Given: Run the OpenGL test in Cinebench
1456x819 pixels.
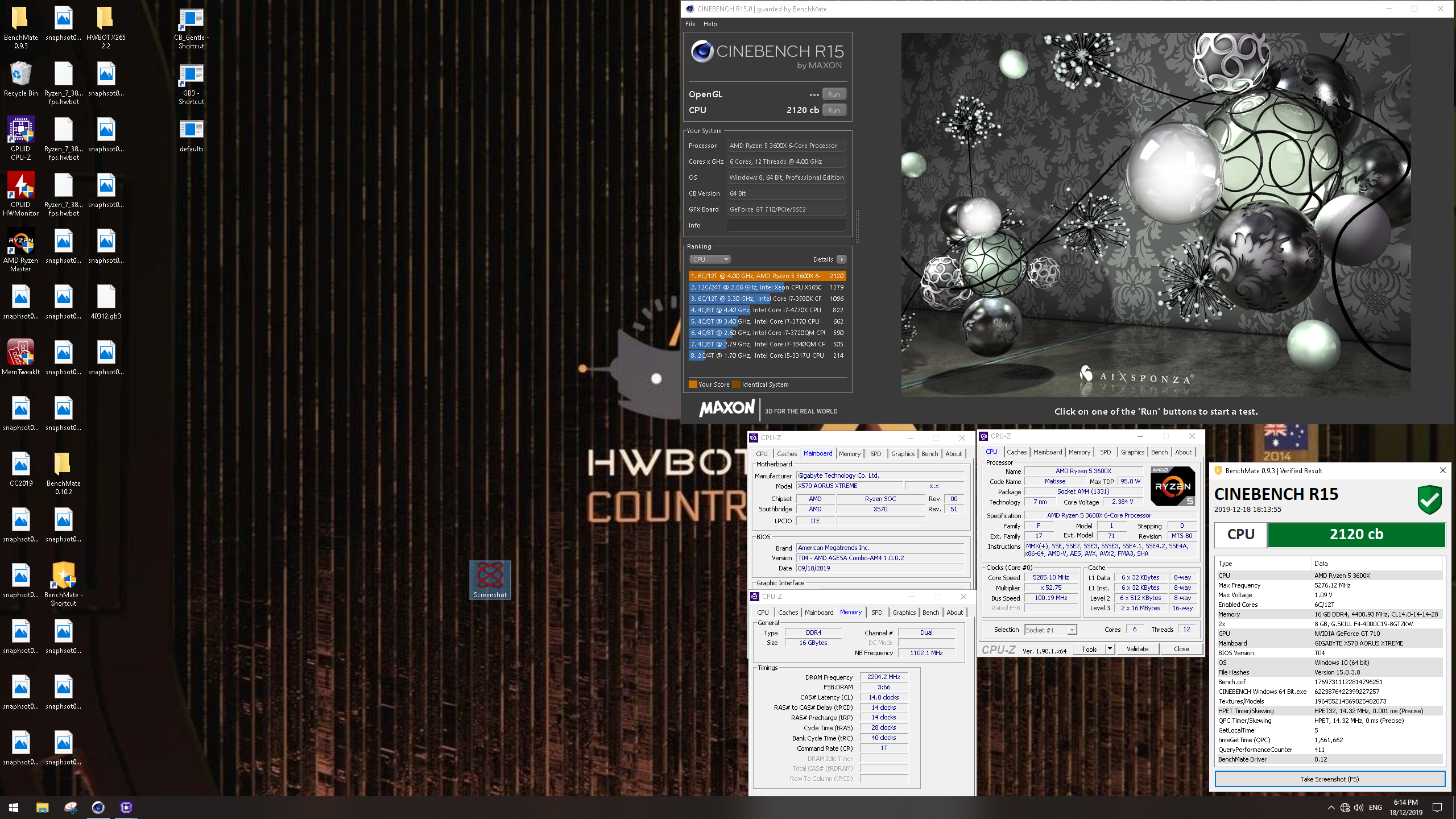Looking at the screenshot, I should (x=834, y=94).
